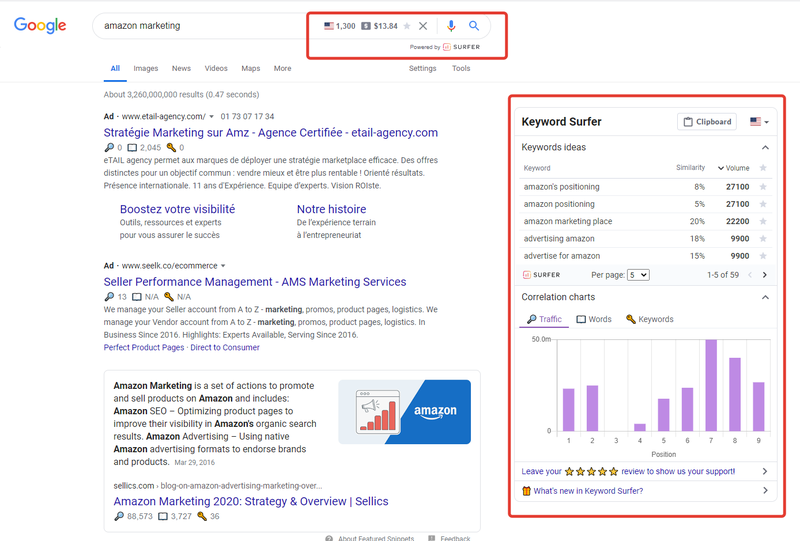Start voice search with microphone icon
The height and width of the screenshot is (541, 800).
[x=451, y=26]
